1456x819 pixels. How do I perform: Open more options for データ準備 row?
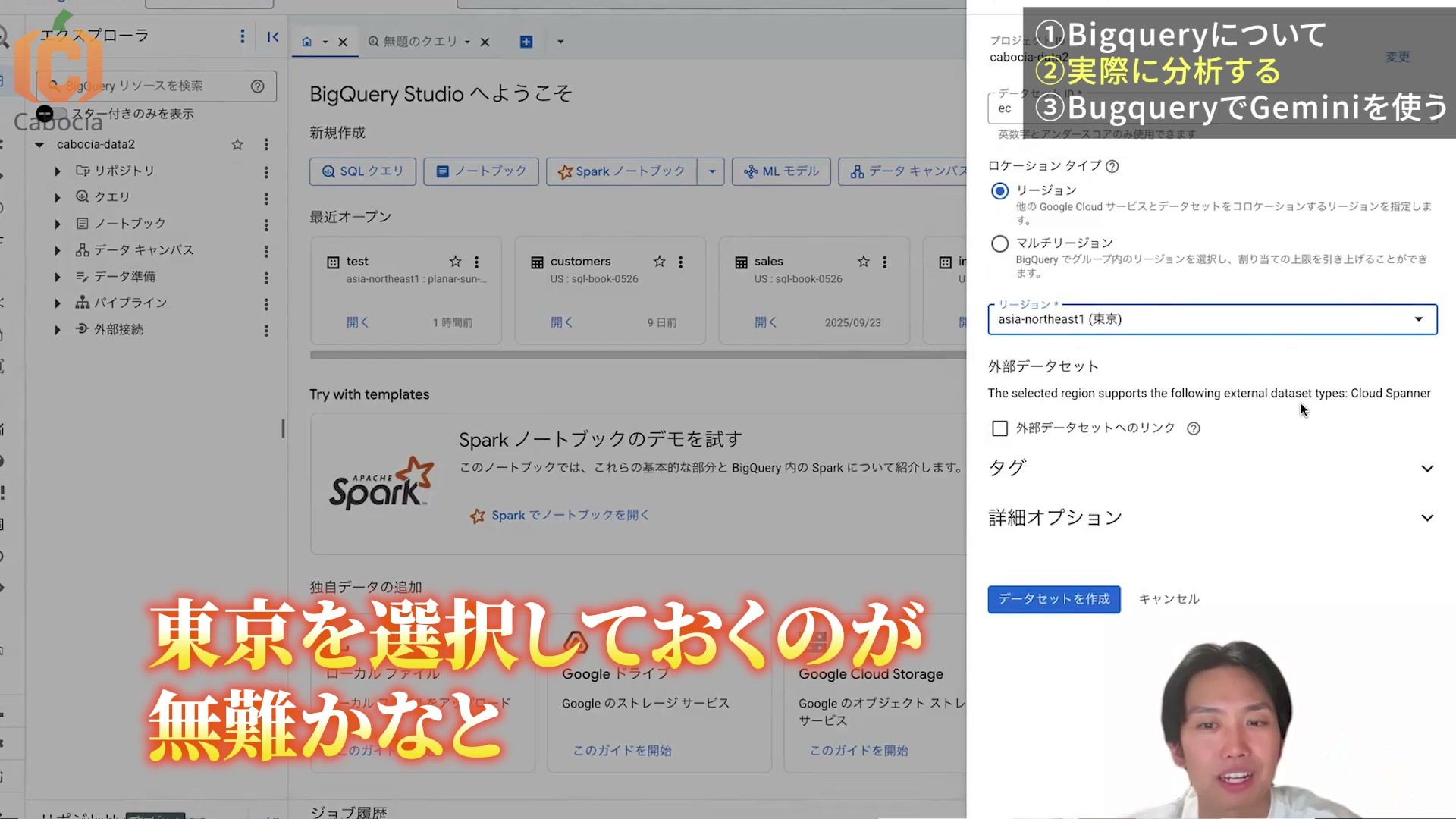(266, 278)
